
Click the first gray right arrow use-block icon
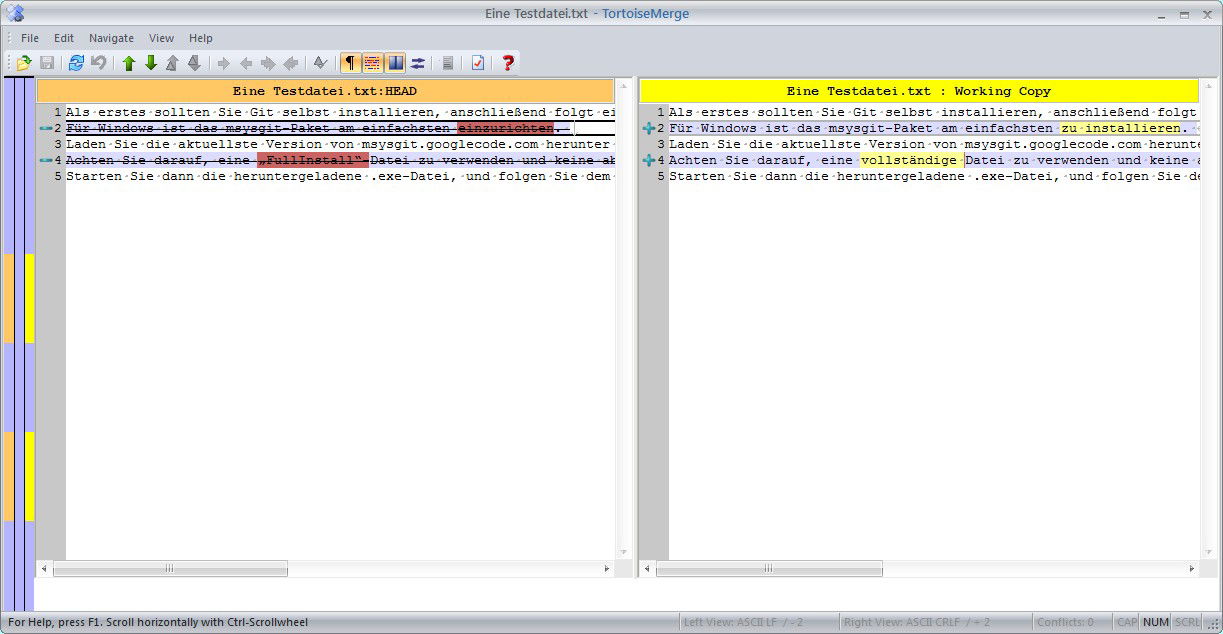click(224, 63)
